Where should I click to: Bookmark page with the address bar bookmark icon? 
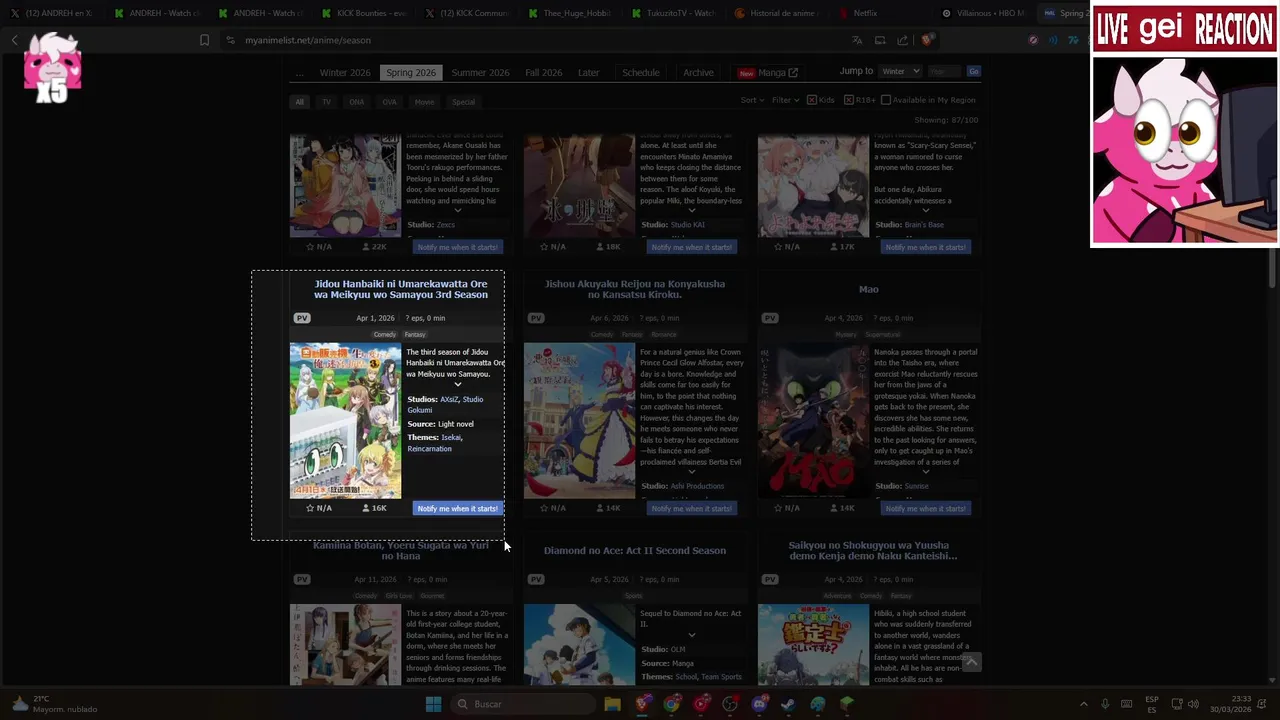point(204,40)
